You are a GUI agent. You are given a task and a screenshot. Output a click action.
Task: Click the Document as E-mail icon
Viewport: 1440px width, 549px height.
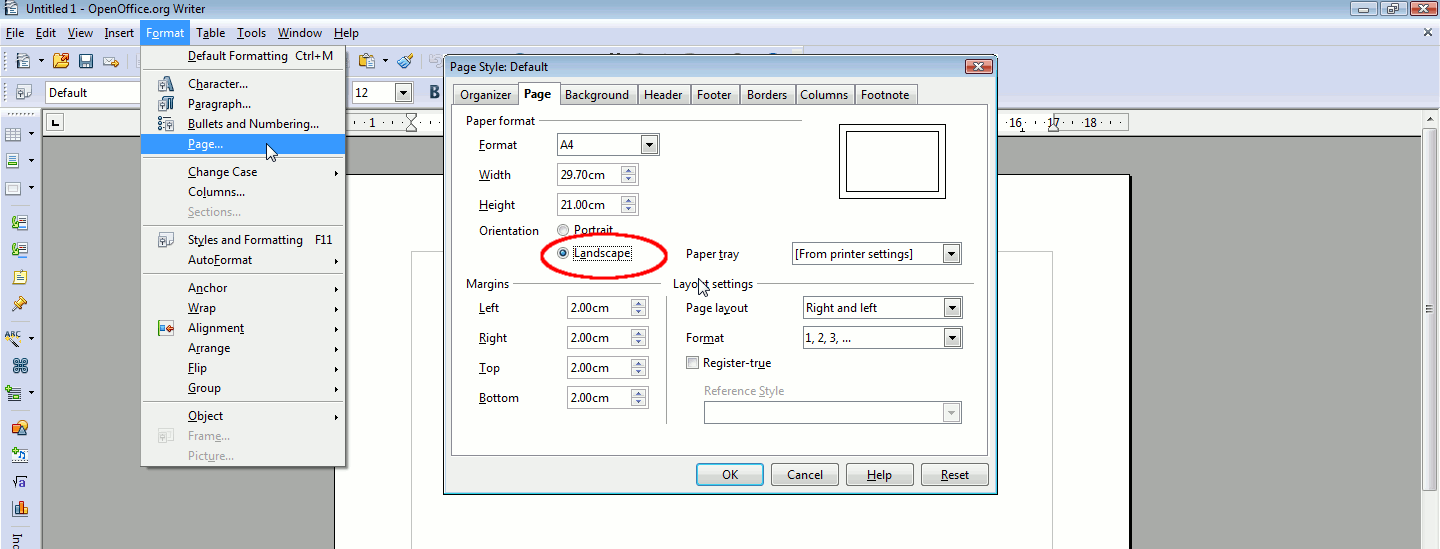tap(111, 61)
